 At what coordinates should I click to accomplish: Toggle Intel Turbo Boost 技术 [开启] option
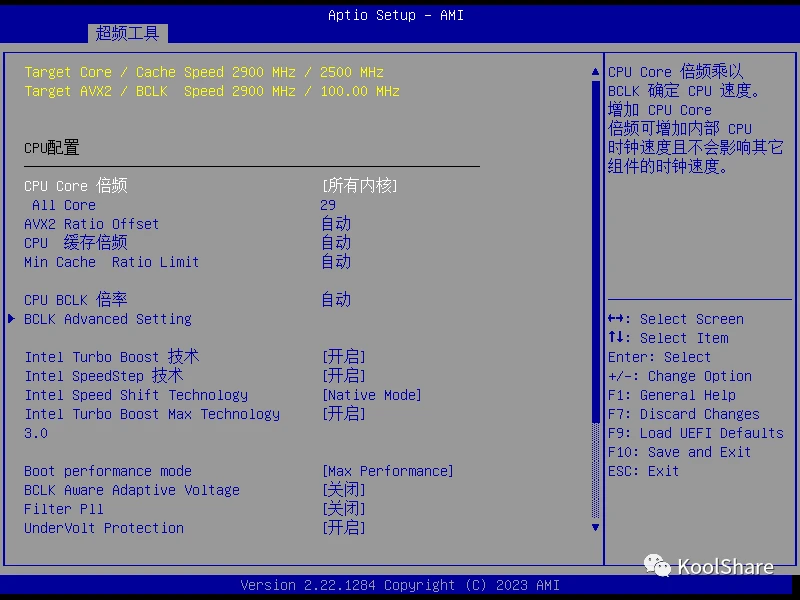coord(344,357)
